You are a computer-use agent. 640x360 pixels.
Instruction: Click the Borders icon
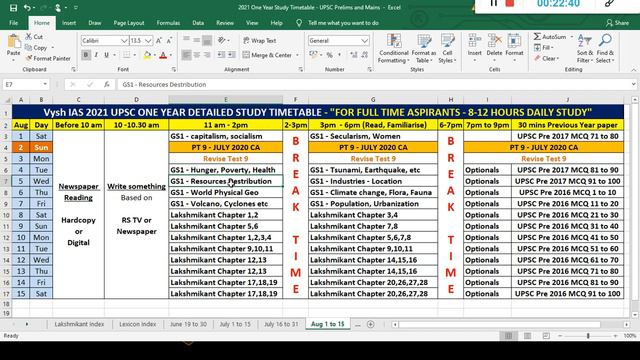click(127, 55)
